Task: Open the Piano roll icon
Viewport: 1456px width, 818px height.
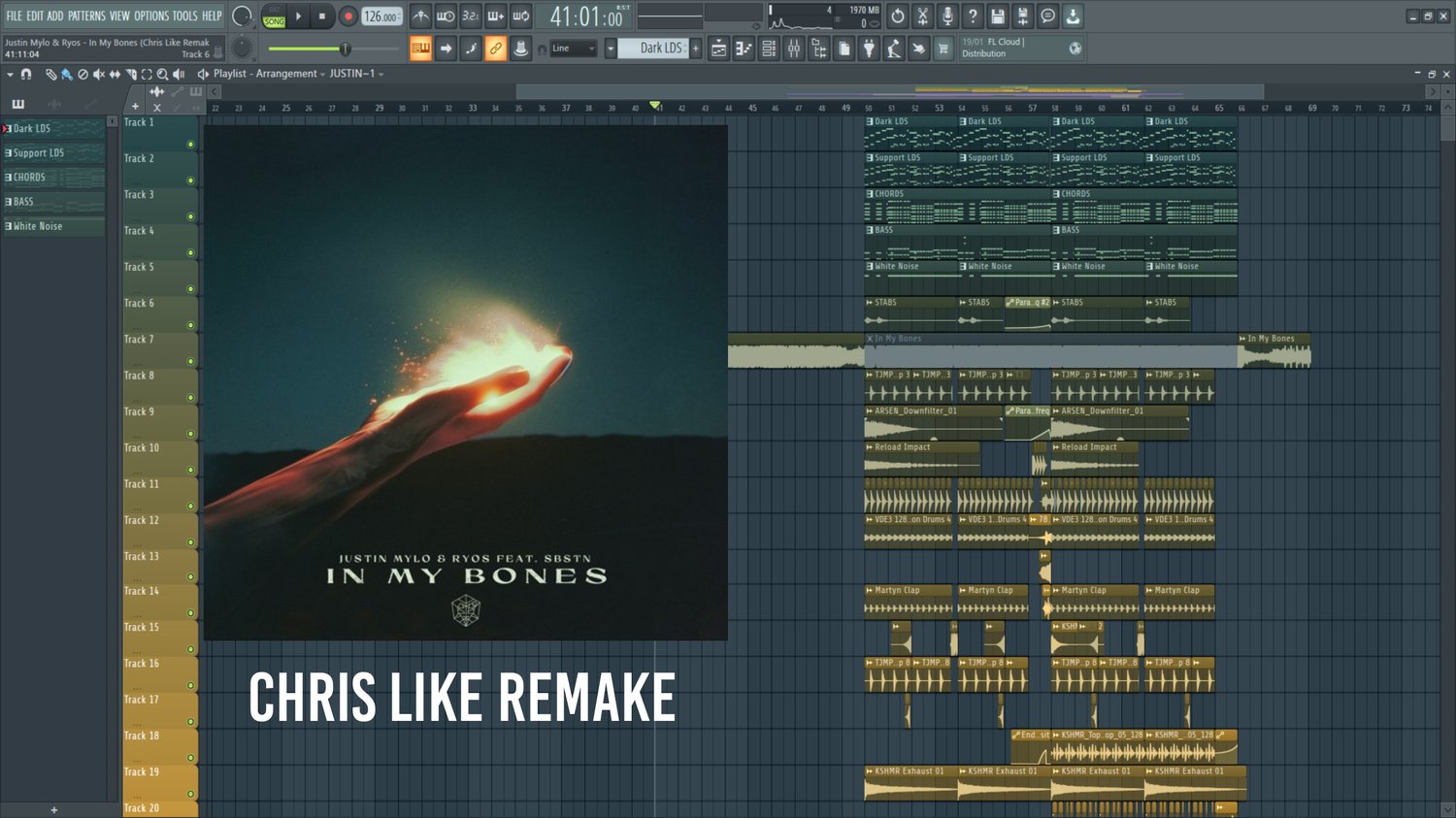Action: coord(744,49)
